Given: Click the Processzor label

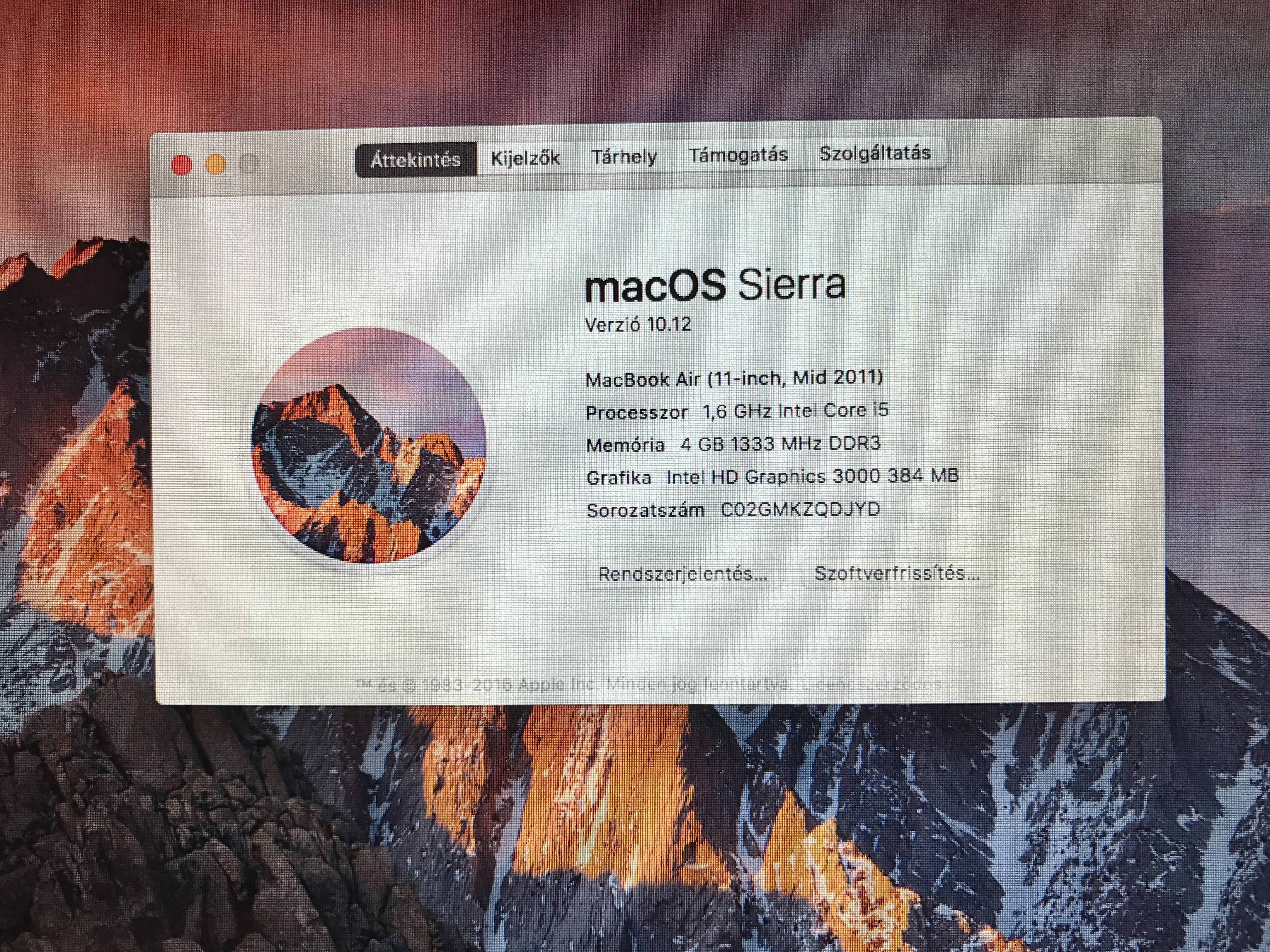Looking at the screenshot, I should (637, 413).
